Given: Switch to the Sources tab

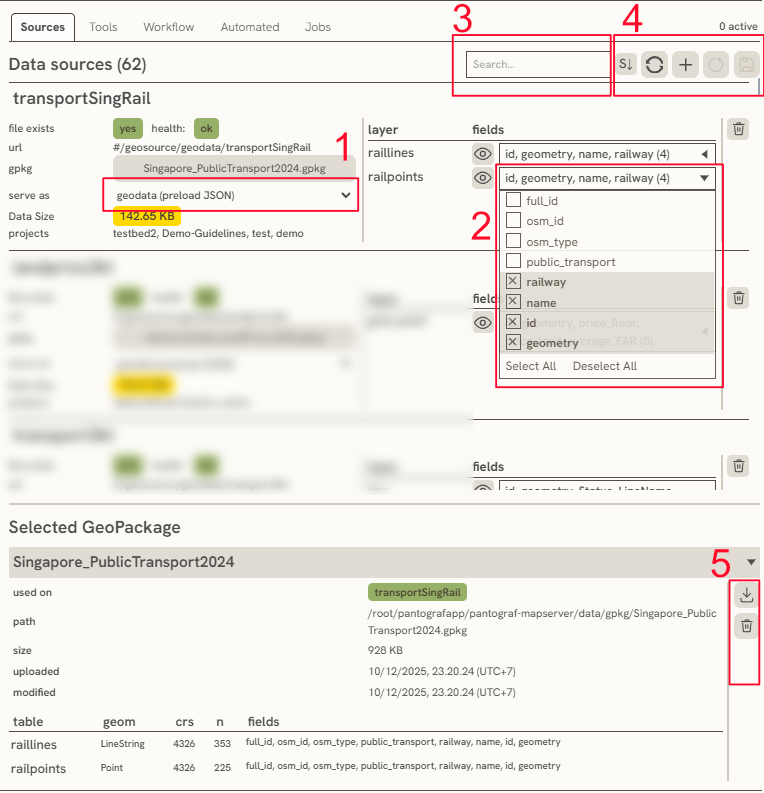Looking at the screenshot, I should click(42, 27).
